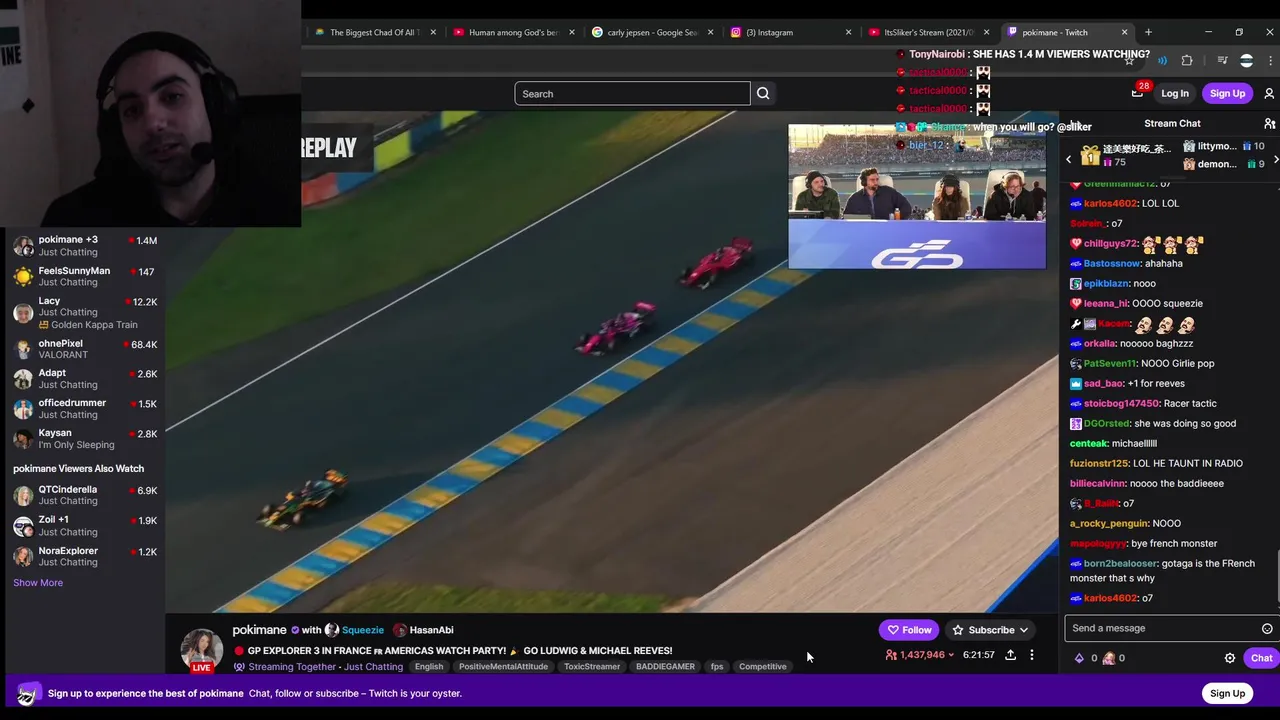Open FeelsSunnyMan channel in sidebar

coord(85,276)
